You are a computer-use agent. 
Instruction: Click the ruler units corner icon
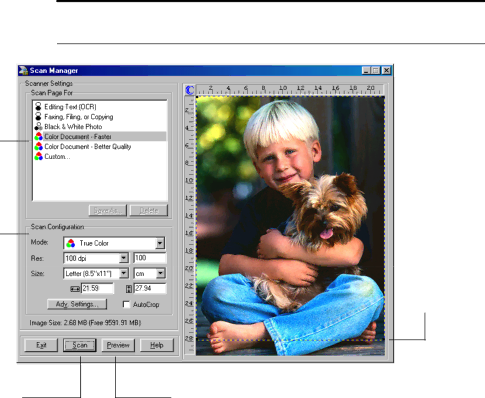[190, 90]
